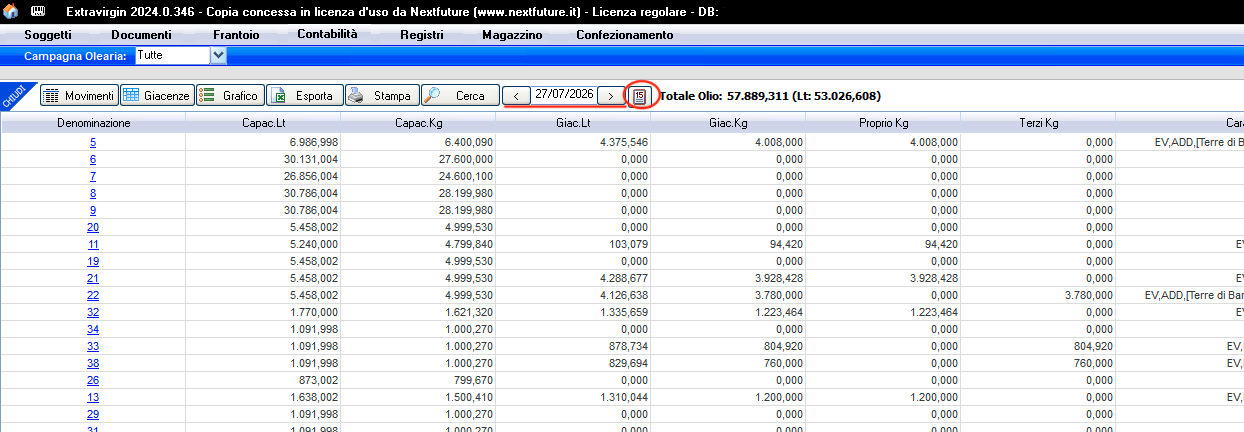The height and width of the screenshot is (432, 1244).
Task: Open the Frantoio menu
Action: (x=236, y=35)
